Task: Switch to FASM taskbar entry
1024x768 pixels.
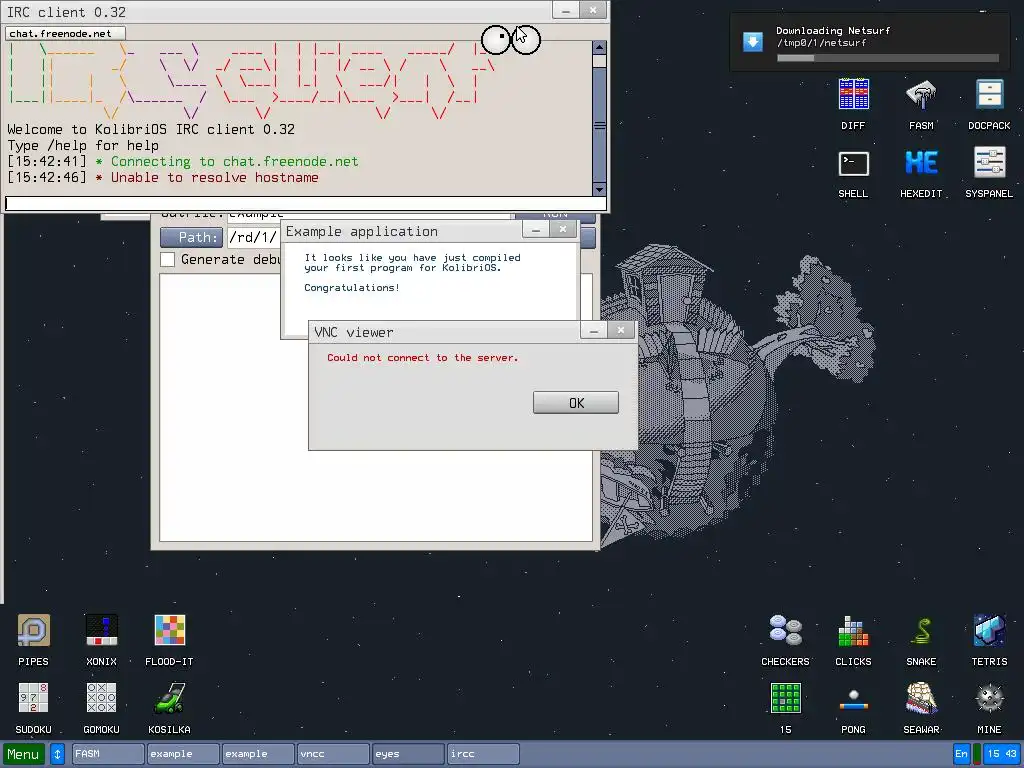Action: pos(108,754)
